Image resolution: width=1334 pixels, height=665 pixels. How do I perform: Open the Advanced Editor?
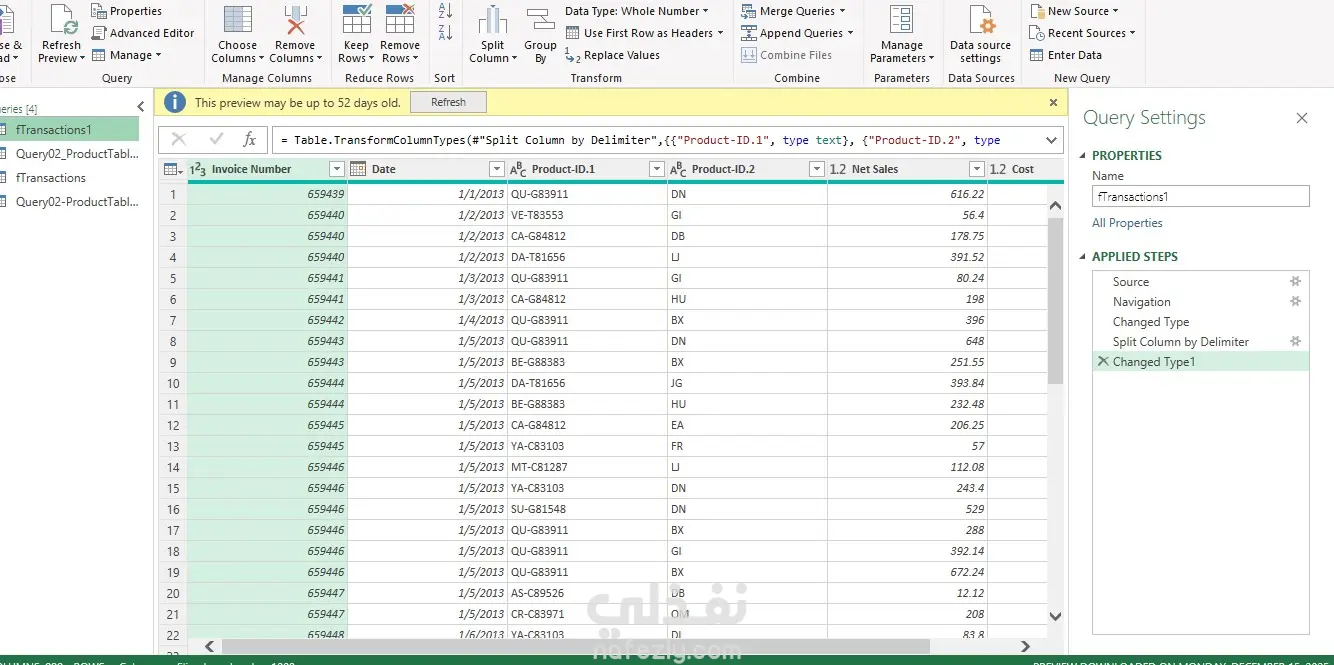pos(143,33)
